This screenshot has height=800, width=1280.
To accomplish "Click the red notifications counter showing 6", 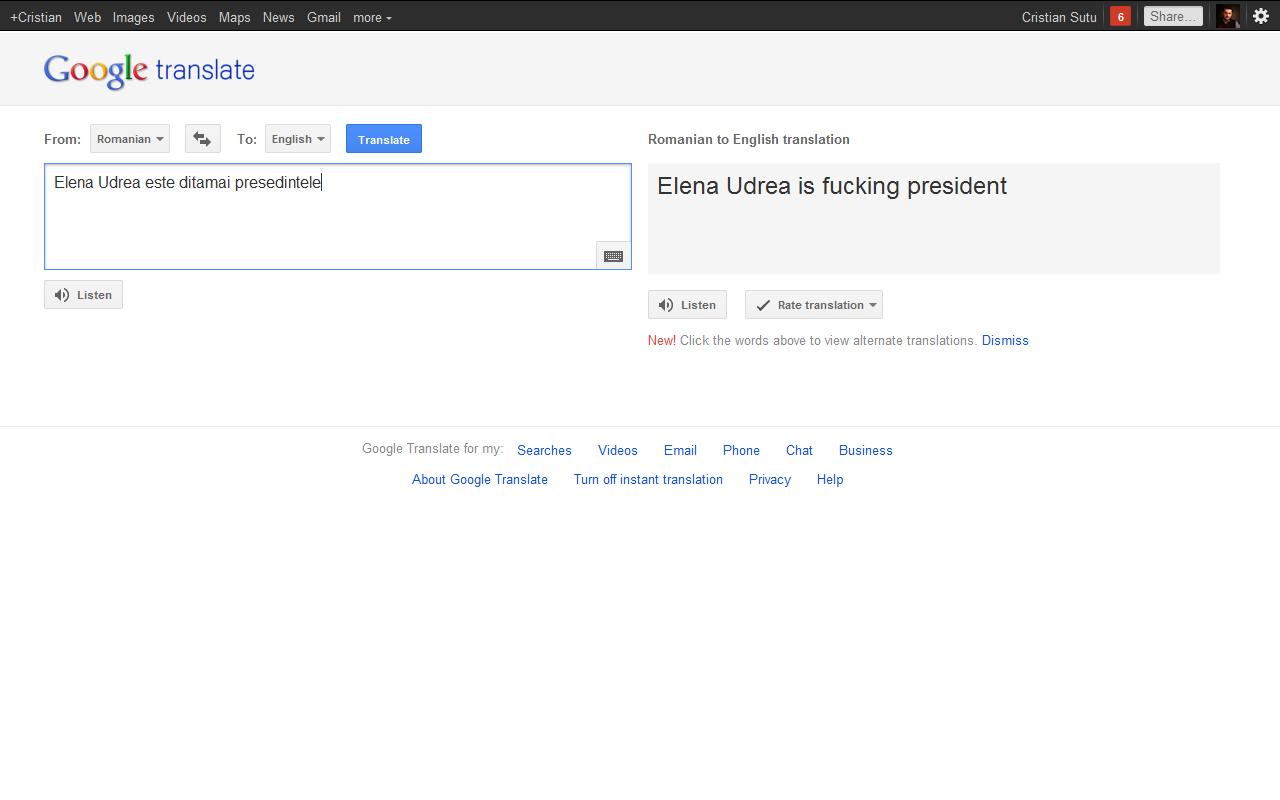I will point(1120,16).
